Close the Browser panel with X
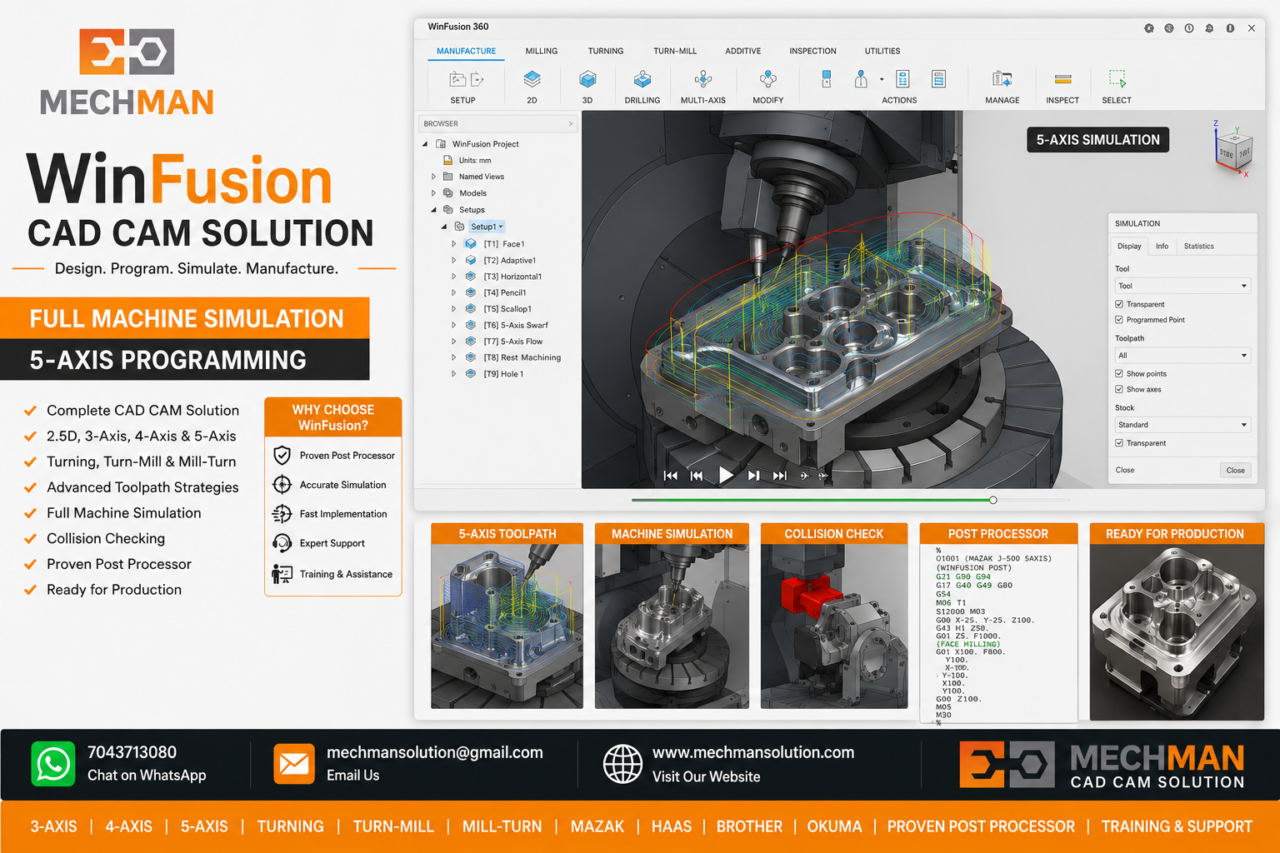The height and width of the screenshot is (853, 1280). click(571, 124)
